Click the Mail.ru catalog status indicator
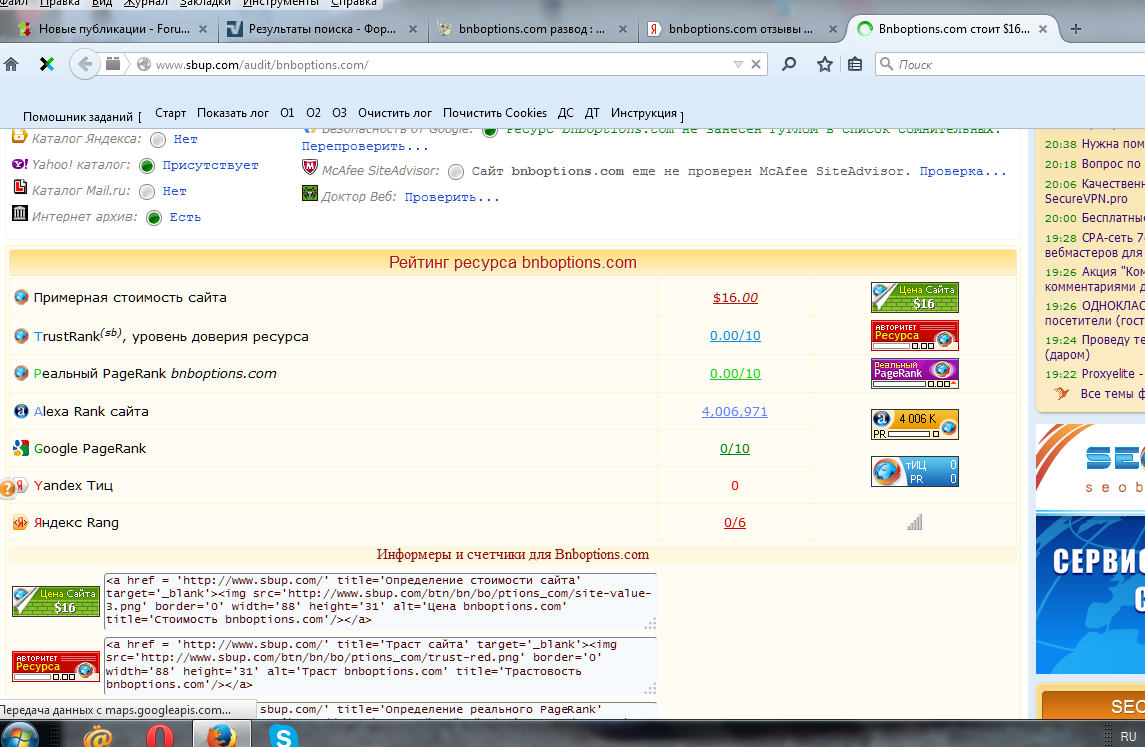This screenshot has height=747, width=1145. coord(147,191)
